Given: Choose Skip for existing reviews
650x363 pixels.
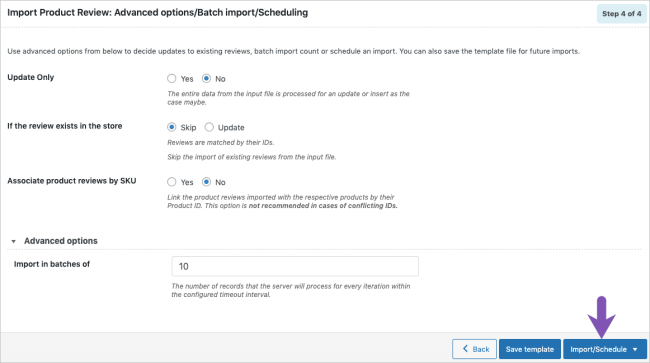Looking at the screenshot, I should click(172, 127).
